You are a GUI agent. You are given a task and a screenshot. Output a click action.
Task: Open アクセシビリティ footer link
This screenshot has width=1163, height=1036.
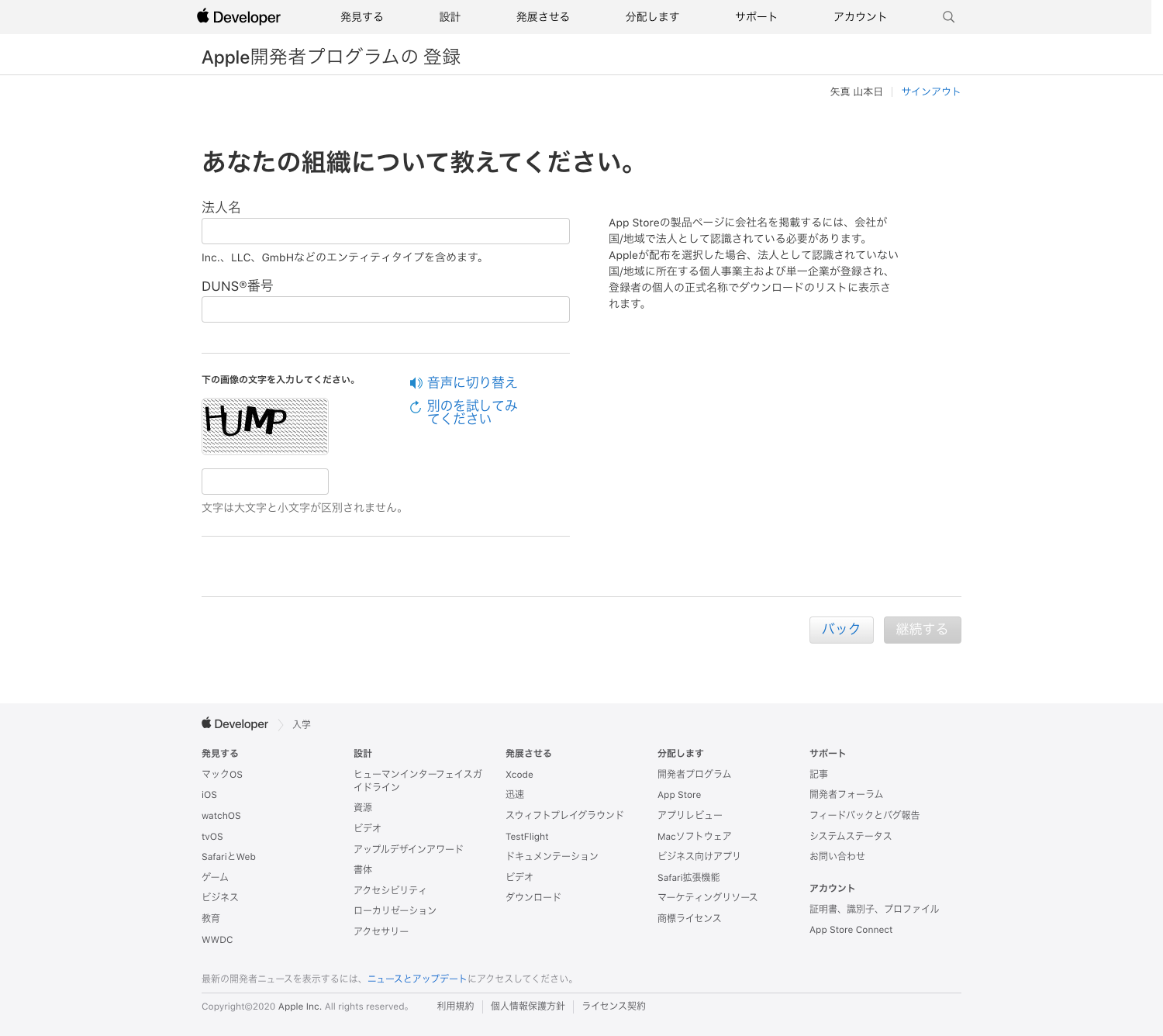(390, 890)
